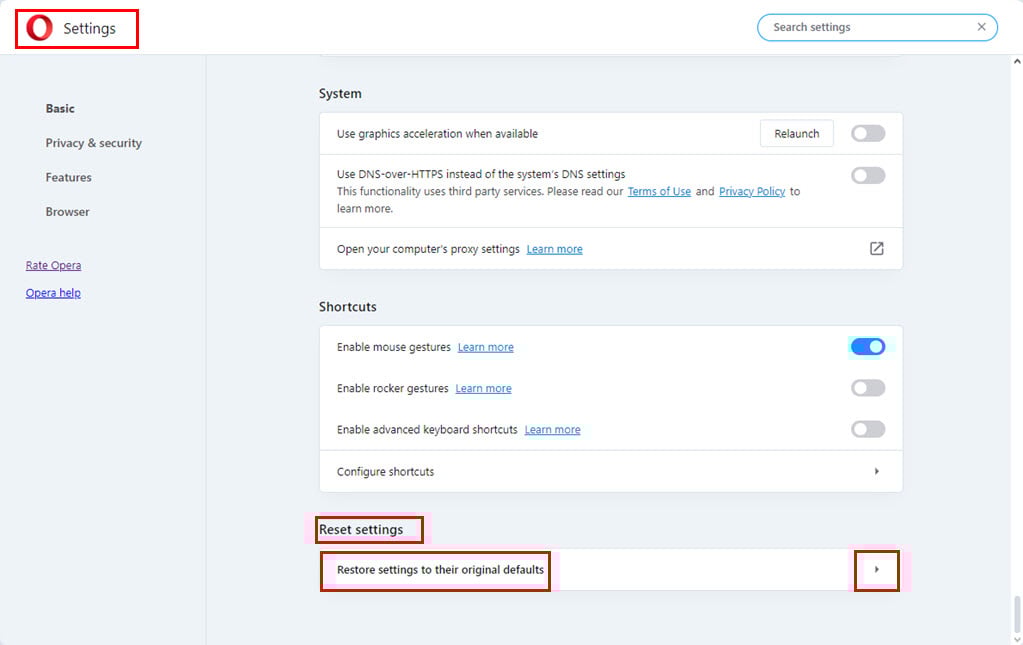Image resolution: width=1023 pixels, height=645 pixels.
Task: Open Learn more for rocker gestures
Action: (x=483, y=388)
